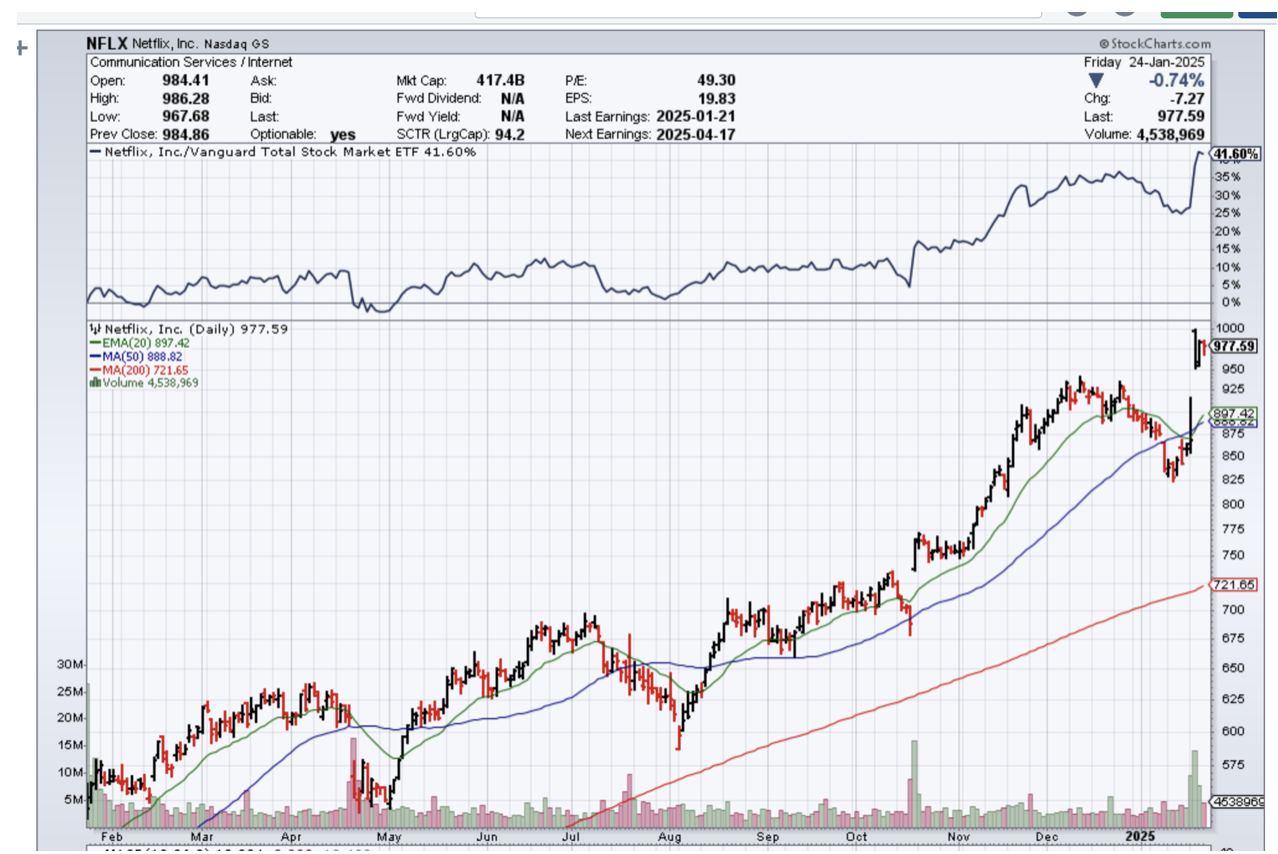Click the 897.42 EMA(20) axis price label

coord(1234,413)
